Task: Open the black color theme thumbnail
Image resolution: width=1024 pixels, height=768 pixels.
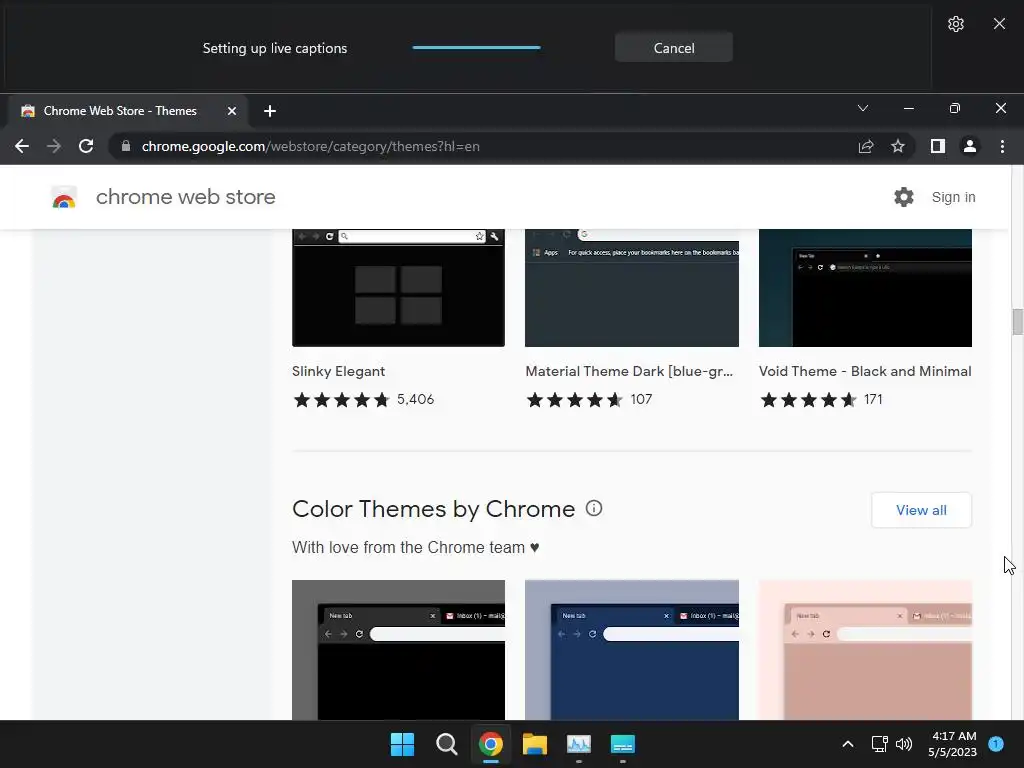Action: [398, 650]
